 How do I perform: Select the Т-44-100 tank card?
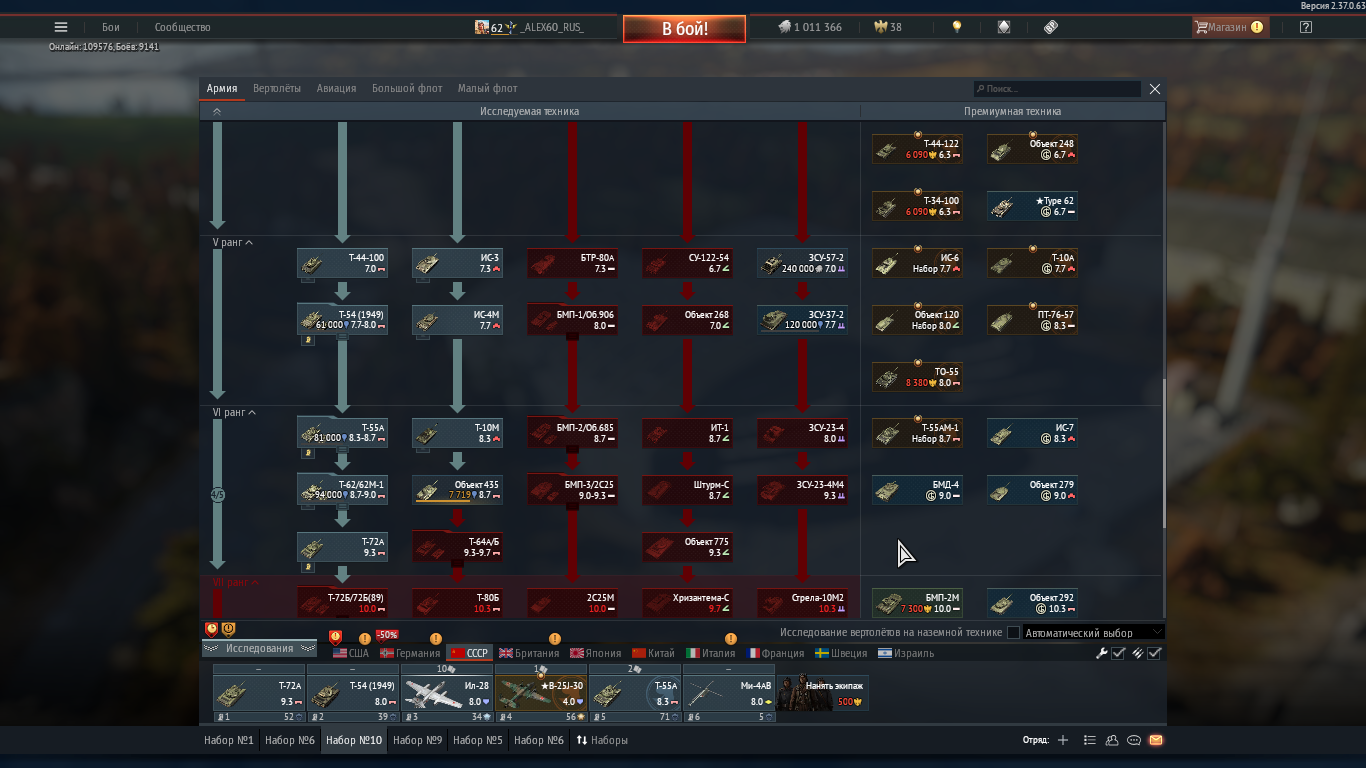tap(343, 263)
